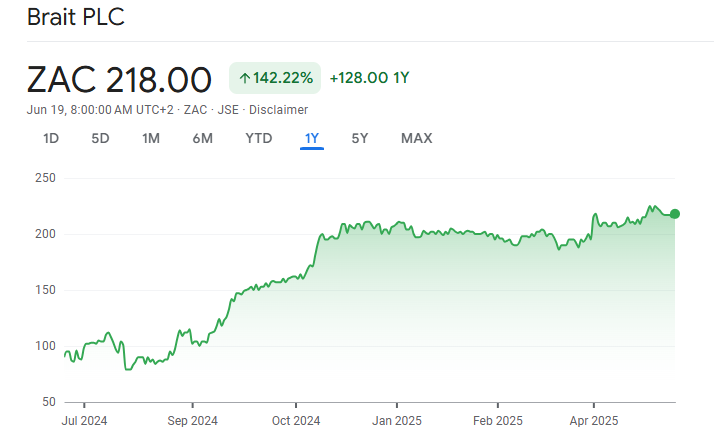Click the Sep 2024 axis label
The width and height of the screenshot is (714, 446).
(192, 420)
